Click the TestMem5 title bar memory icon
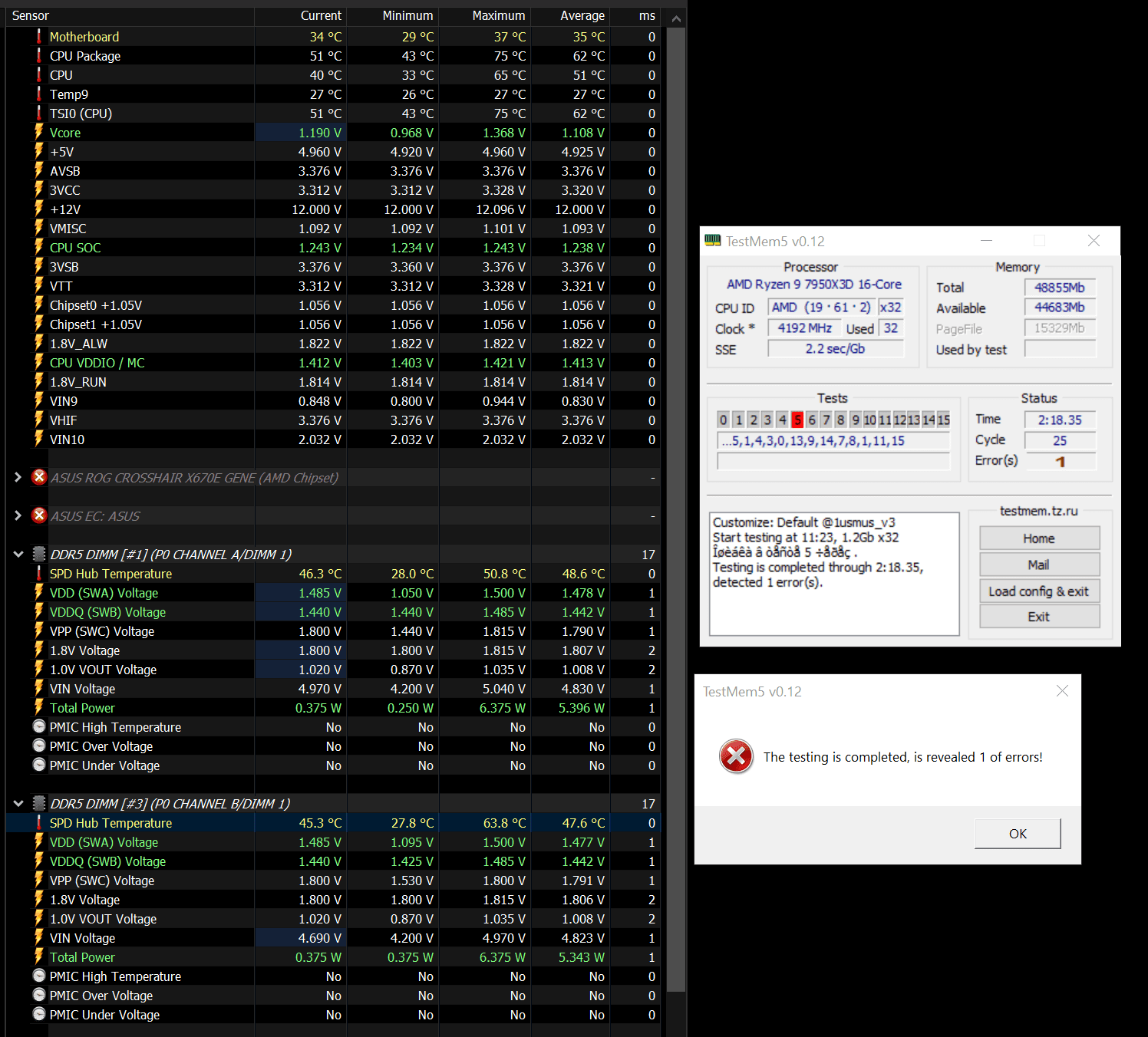This screenshot has height=1037, width=1148. [713, 241]
